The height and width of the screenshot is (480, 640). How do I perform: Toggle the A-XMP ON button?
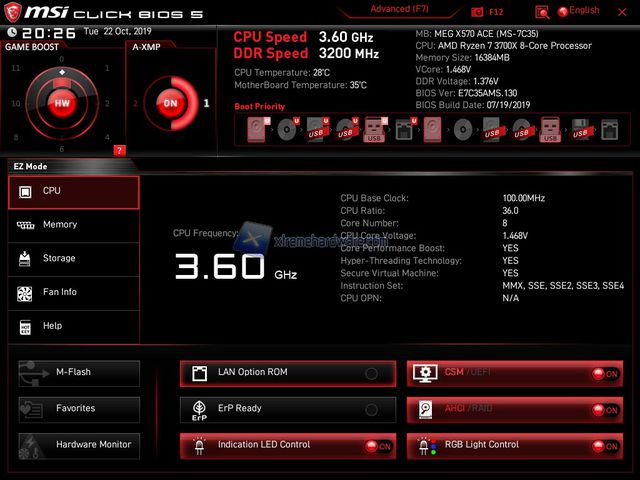coord(170,102)
